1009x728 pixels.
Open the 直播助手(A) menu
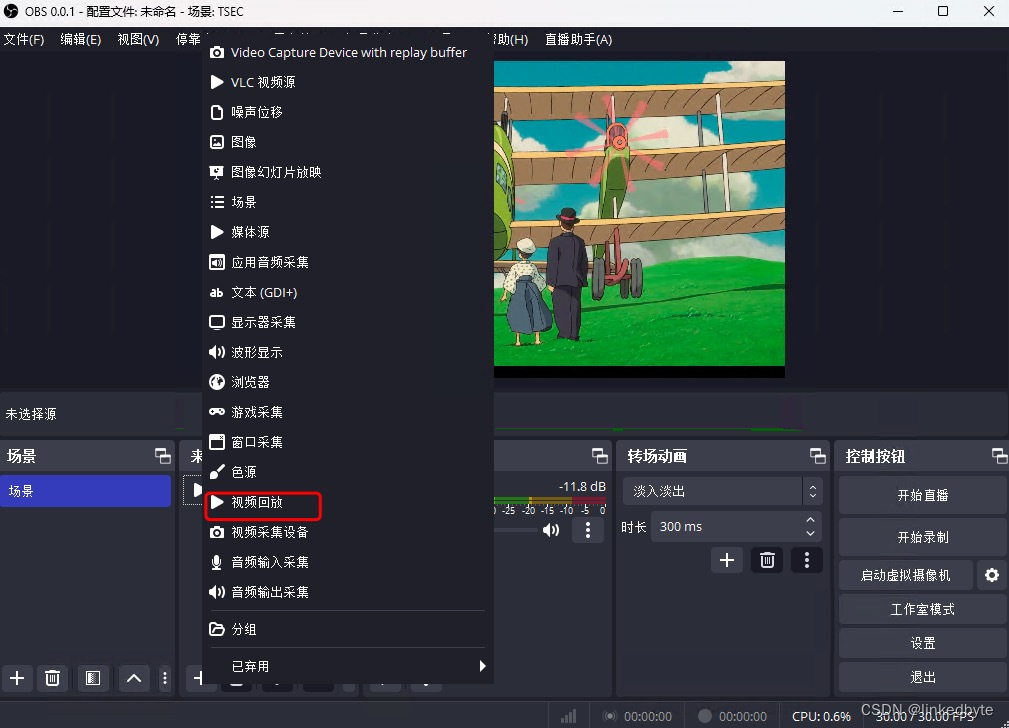click(x=578, y=39)
